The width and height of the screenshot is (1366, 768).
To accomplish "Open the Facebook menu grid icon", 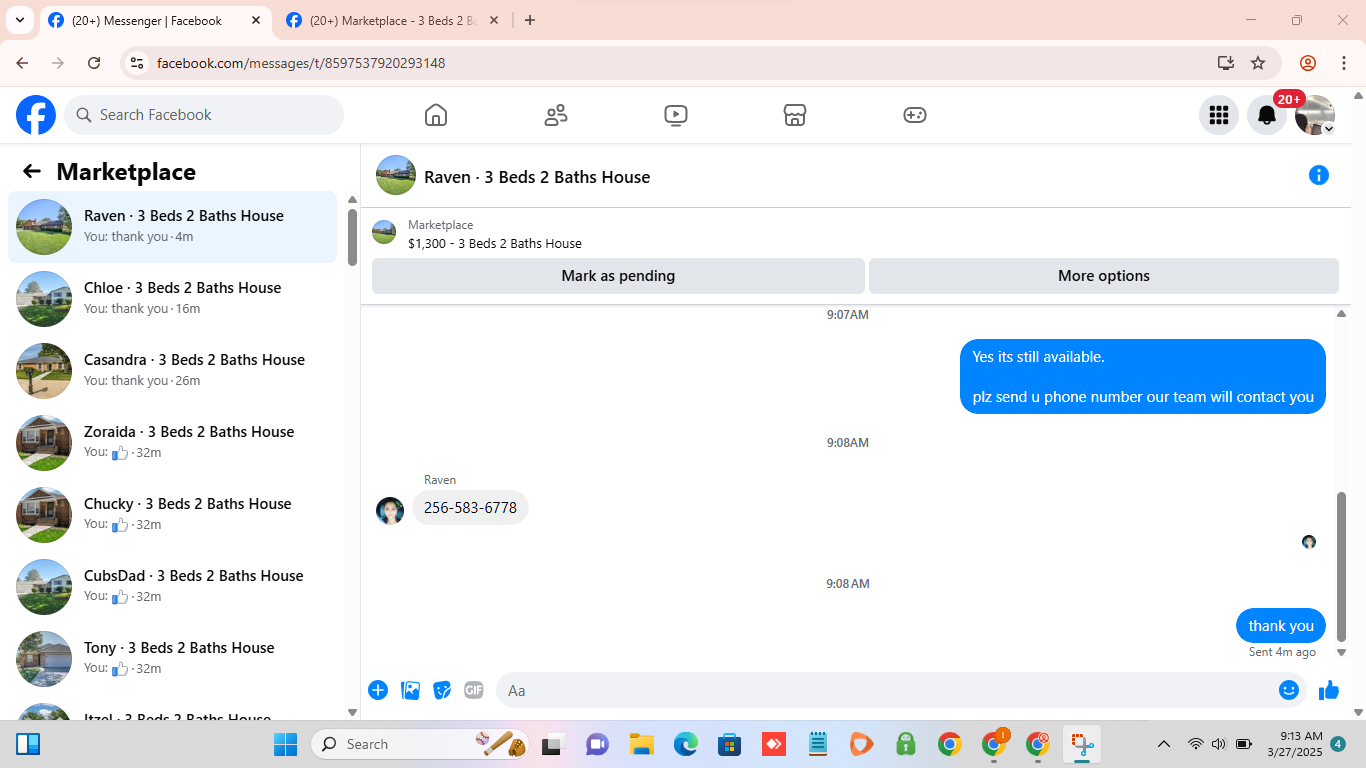I will pos(1219,115).
